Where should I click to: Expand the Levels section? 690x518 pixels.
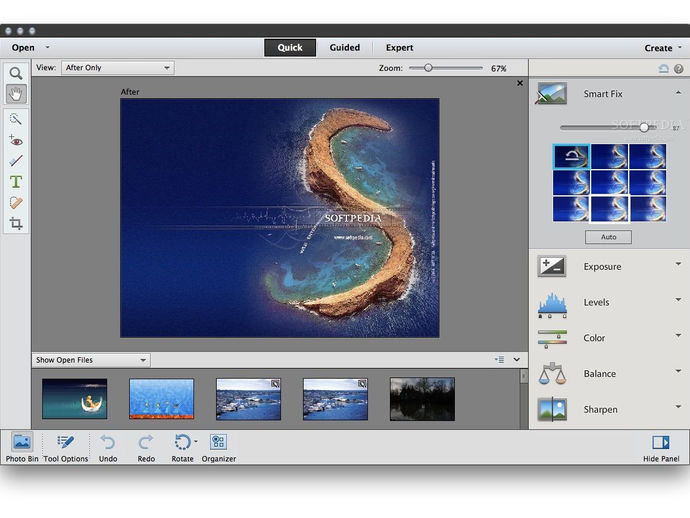pyautogui.click(x=678, y=300)
